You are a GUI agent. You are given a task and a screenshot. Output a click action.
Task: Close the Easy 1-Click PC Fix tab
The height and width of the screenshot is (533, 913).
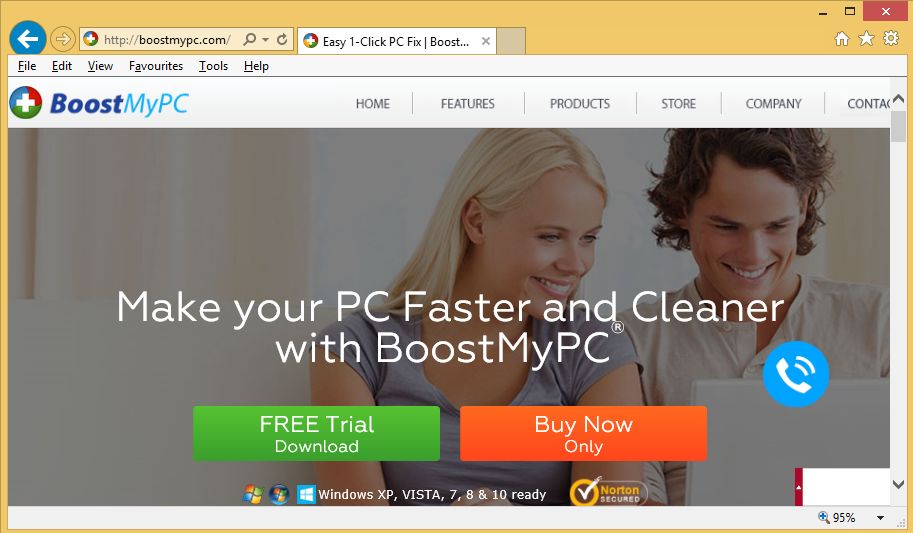point(486,41)
